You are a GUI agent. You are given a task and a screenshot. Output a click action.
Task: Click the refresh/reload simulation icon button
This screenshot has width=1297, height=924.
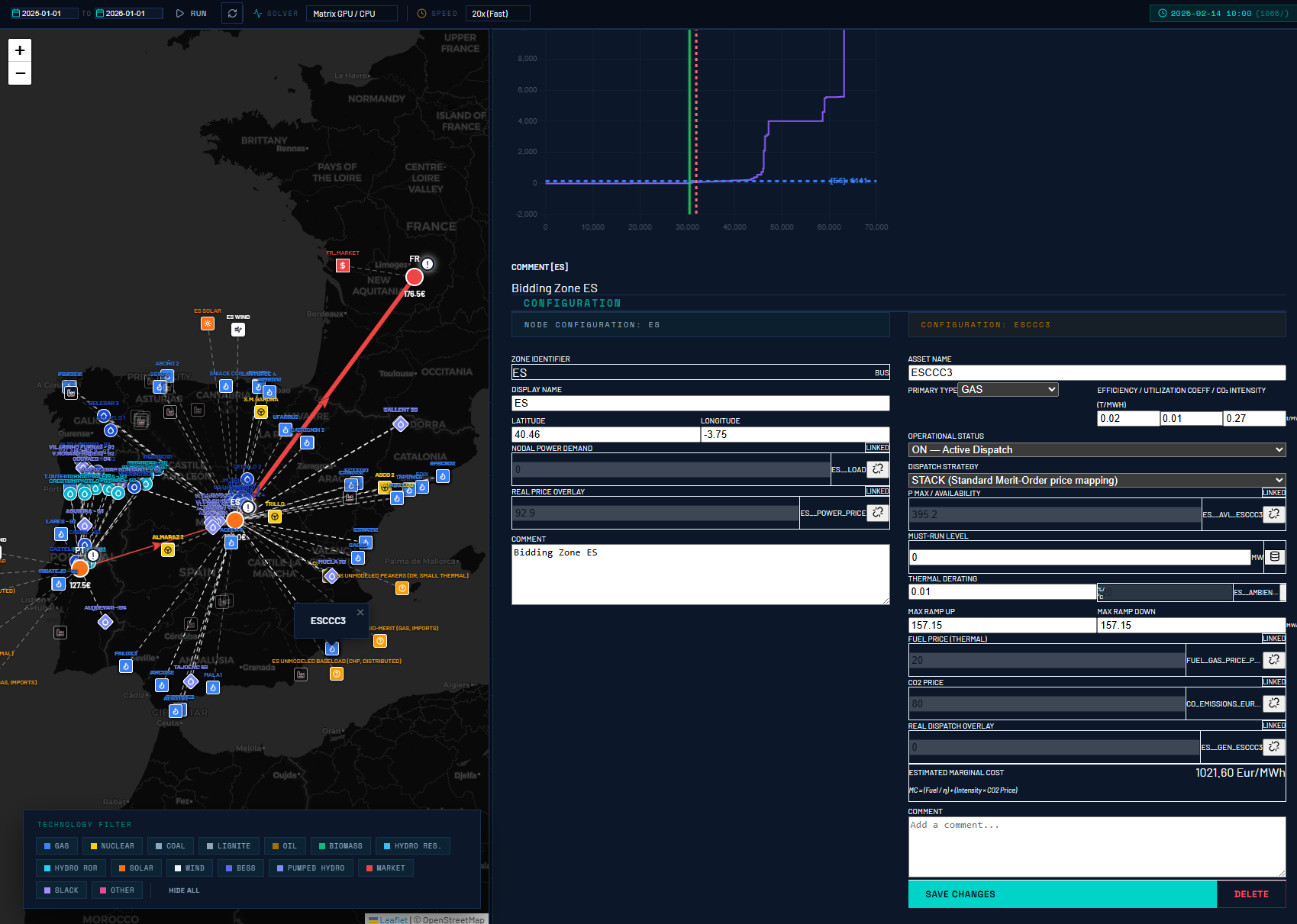[232, 13]
